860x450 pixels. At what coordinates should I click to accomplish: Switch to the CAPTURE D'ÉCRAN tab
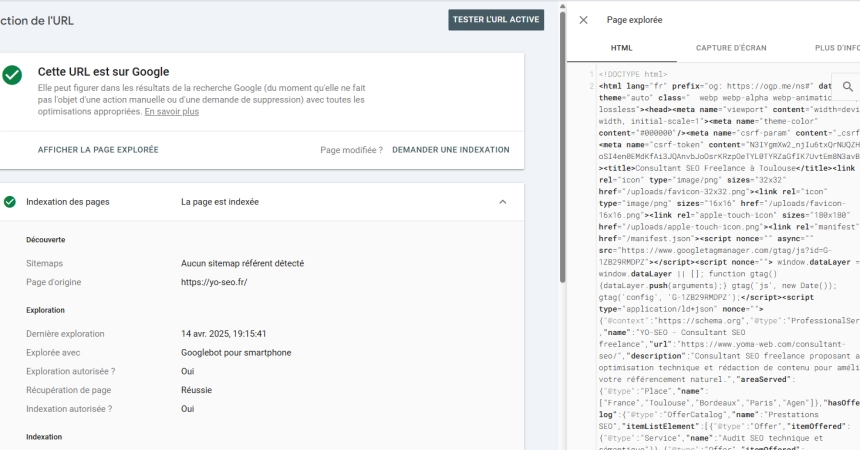point(731,48)
